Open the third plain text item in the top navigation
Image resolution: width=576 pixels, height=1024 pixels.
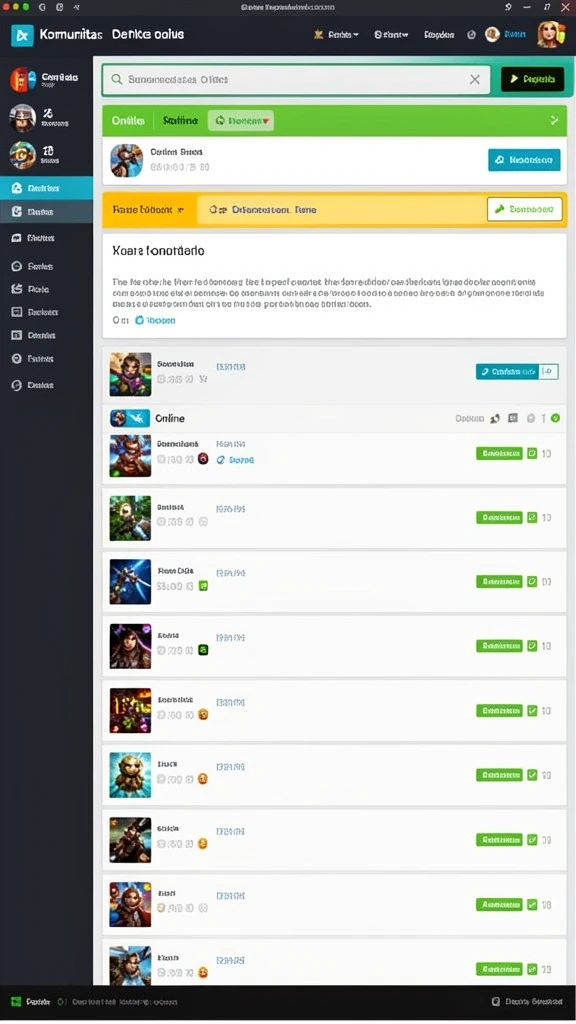tap(439, 35)
